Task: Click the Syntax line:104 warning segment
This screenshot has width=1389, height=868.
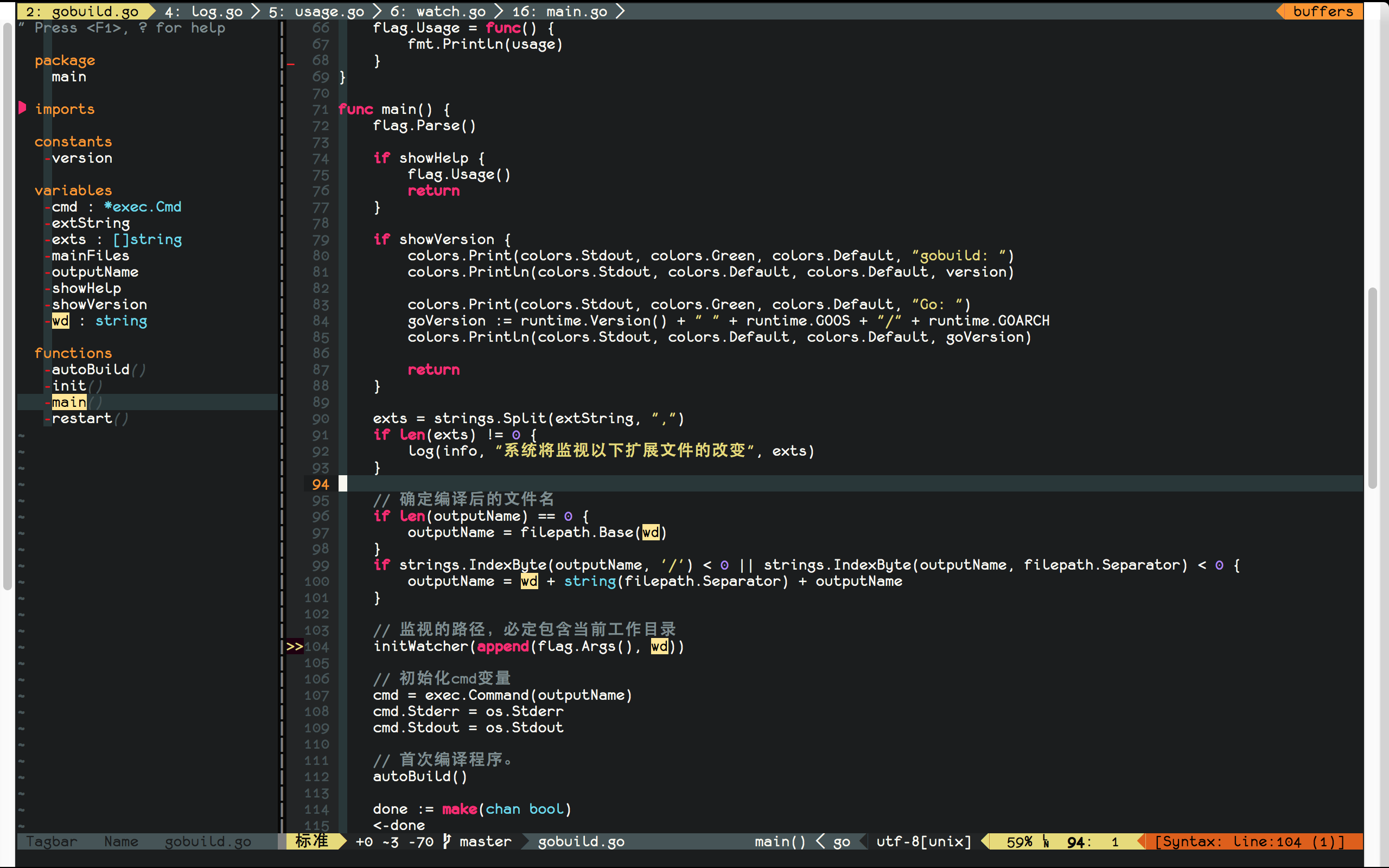Action: (1249, 841)
